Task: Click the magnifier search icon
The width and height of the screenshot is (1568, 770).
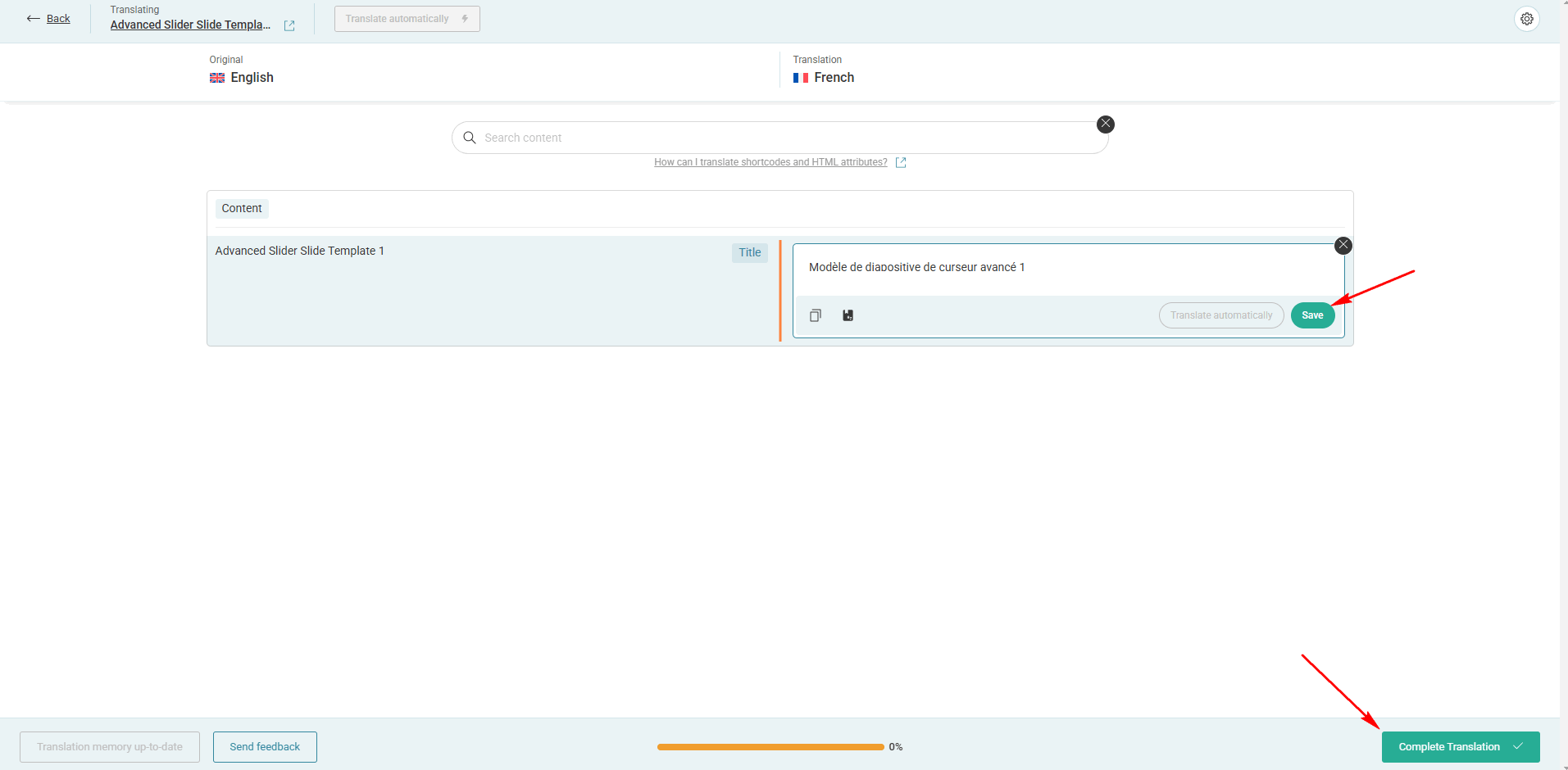Action: (470, 138)
